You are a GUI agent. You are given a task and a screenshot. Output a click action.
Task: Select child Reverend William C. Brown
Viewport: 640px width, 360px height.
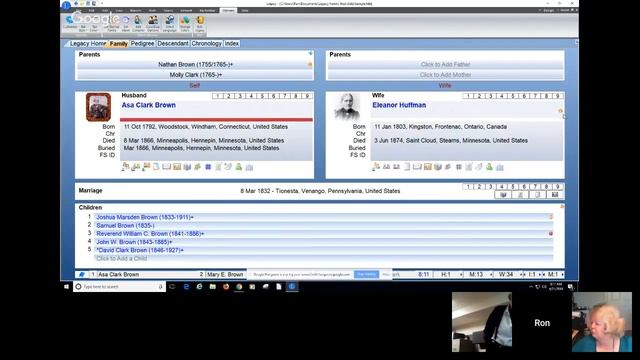tap(324, 233)
